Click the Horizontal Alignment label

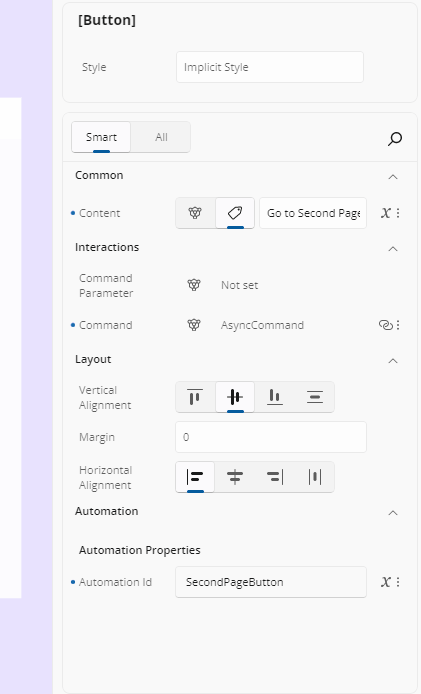[105, 477]
